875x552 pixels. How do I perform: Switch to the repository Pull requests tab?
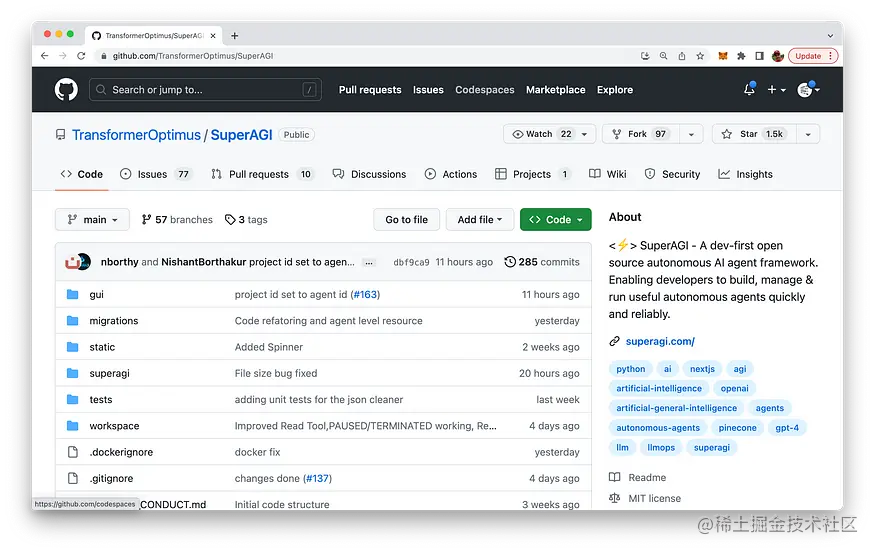click(x=262, y=174)
